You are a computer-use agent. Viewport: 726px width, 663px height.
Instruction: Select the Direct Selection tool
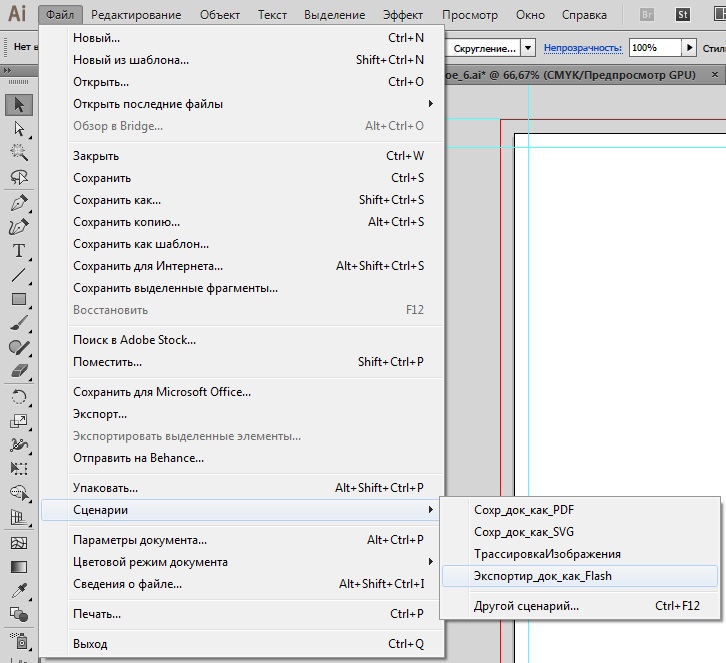19,129
